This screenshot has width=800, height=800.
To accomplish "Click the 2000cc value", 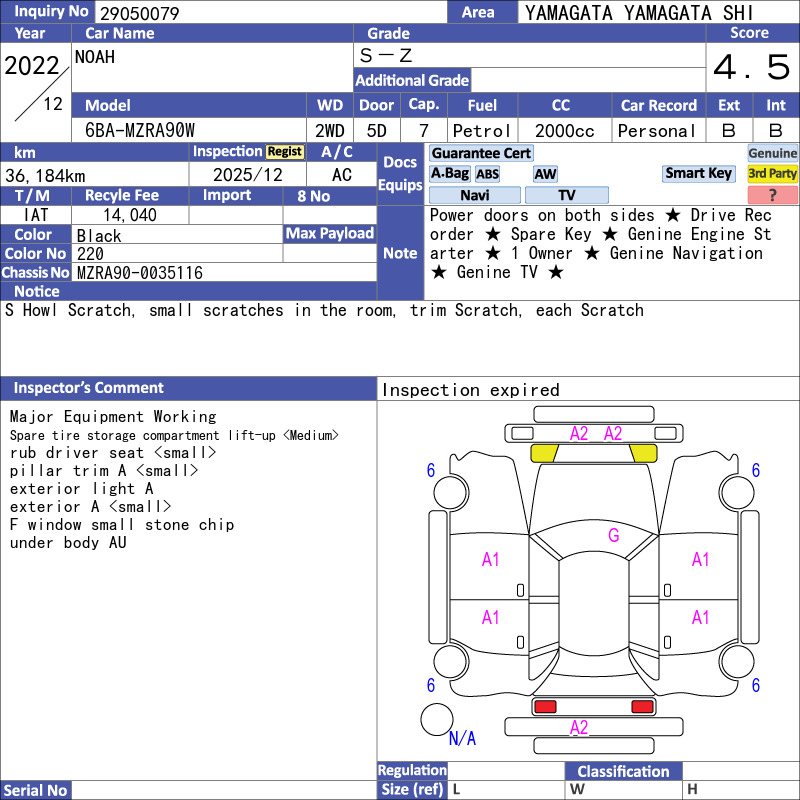I will click(x=564, y=131).
